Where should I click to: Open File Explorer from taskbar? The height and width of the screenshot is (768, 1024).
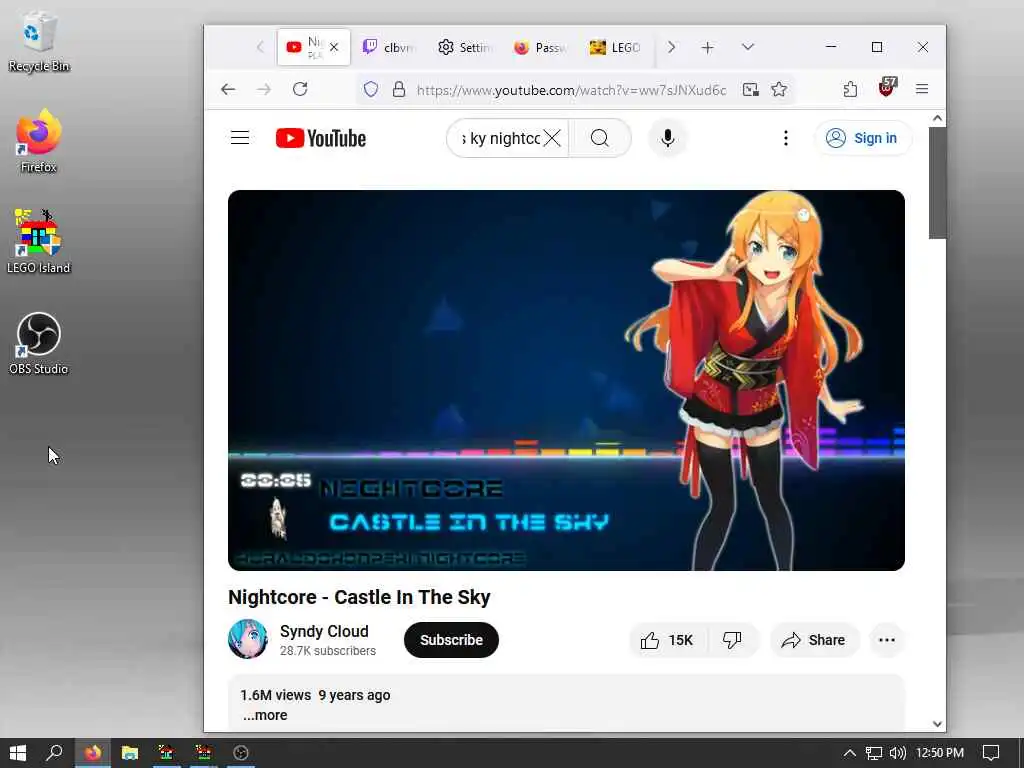(x=130, y=753)
